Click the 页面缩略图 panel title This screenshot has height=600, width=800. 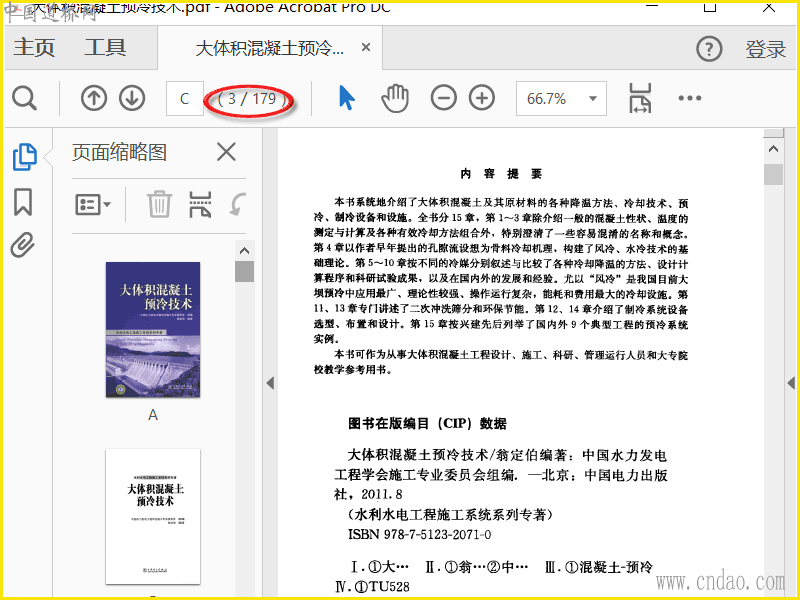[x=119, y=152]
